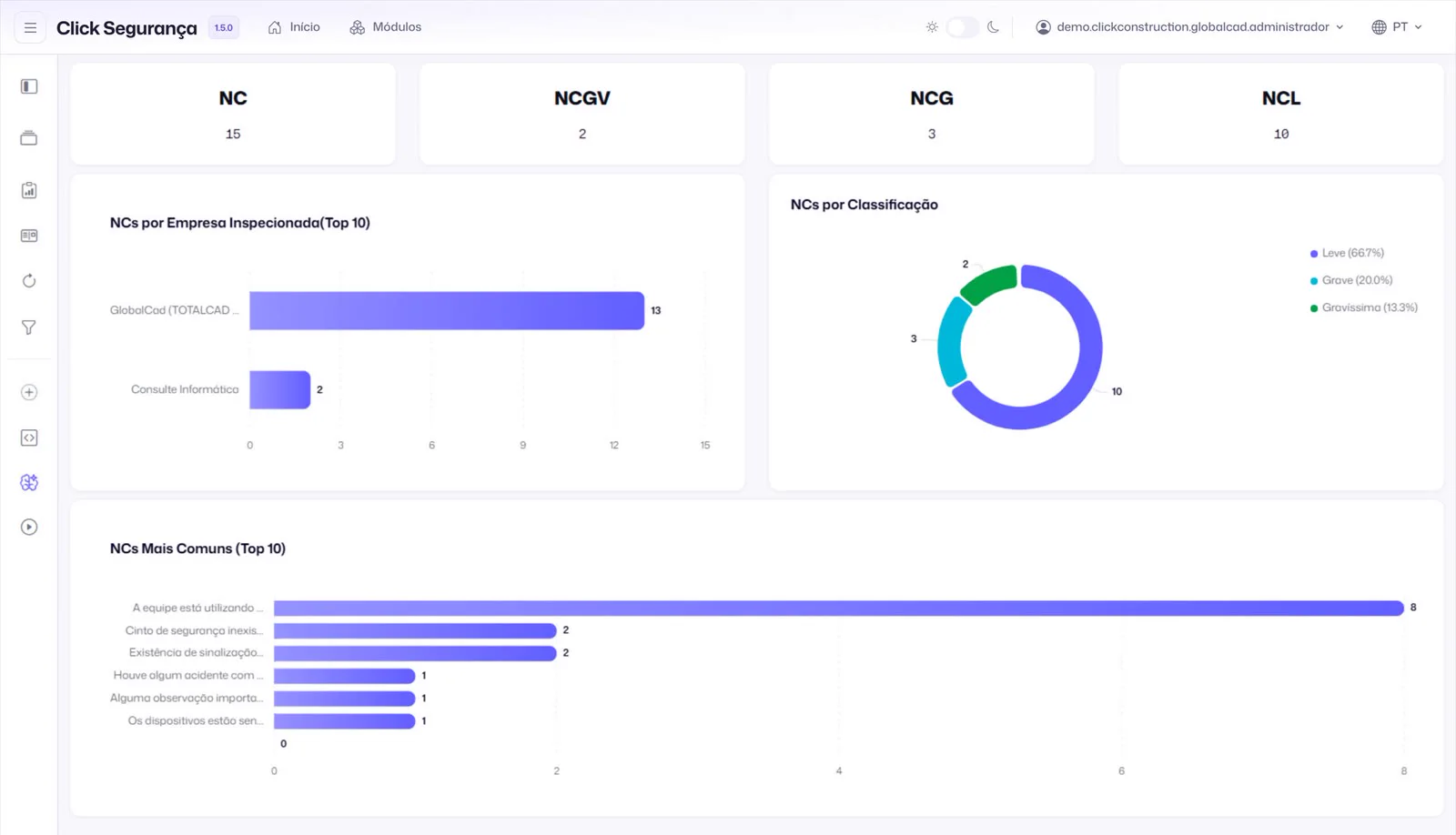Open the stacked cards icon in sidebar

pos(29,138)
